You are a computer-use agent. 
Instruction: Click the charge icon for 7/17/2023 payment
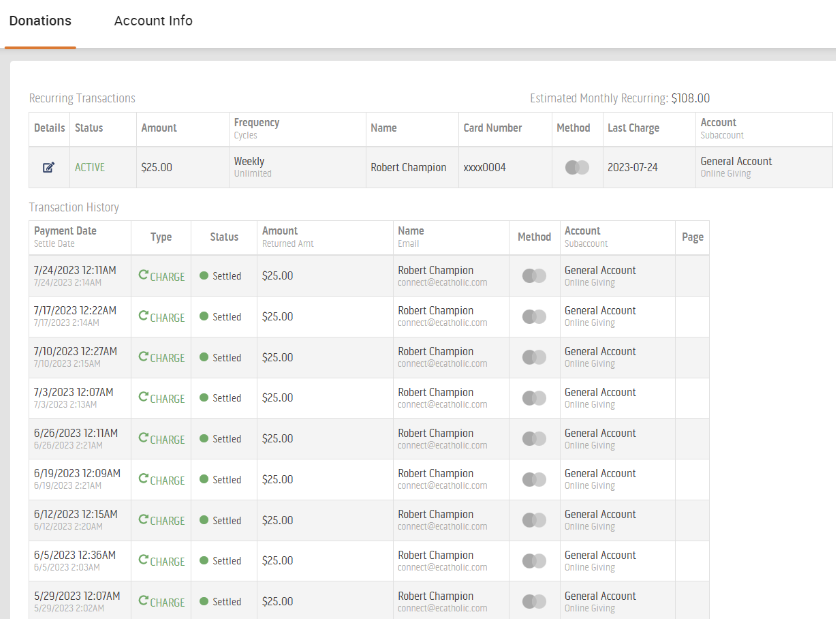(x=144, y=316)
